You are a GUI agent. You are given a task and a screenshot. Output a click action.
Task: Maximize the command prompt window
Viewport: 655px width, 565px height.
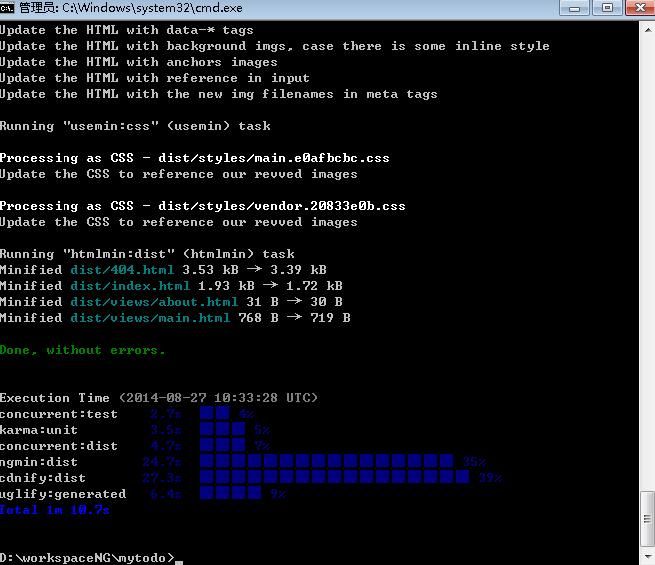(606, 8)
